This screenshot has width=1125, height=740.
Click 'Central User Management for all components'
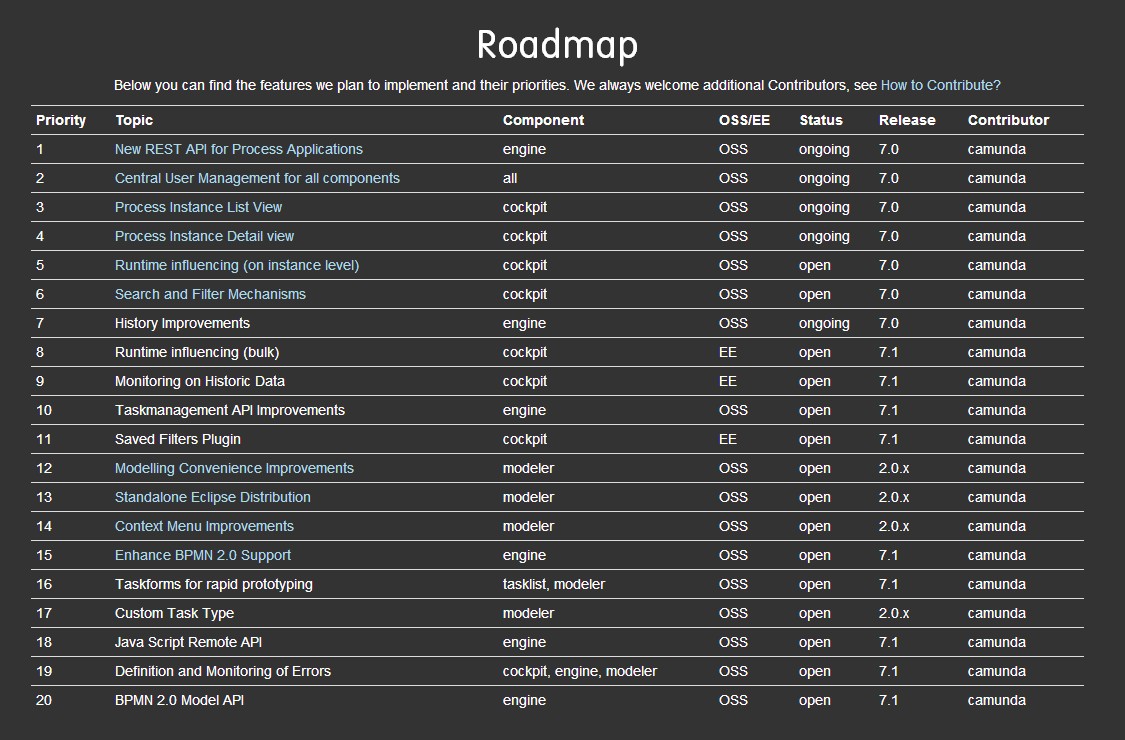[257, 178]
